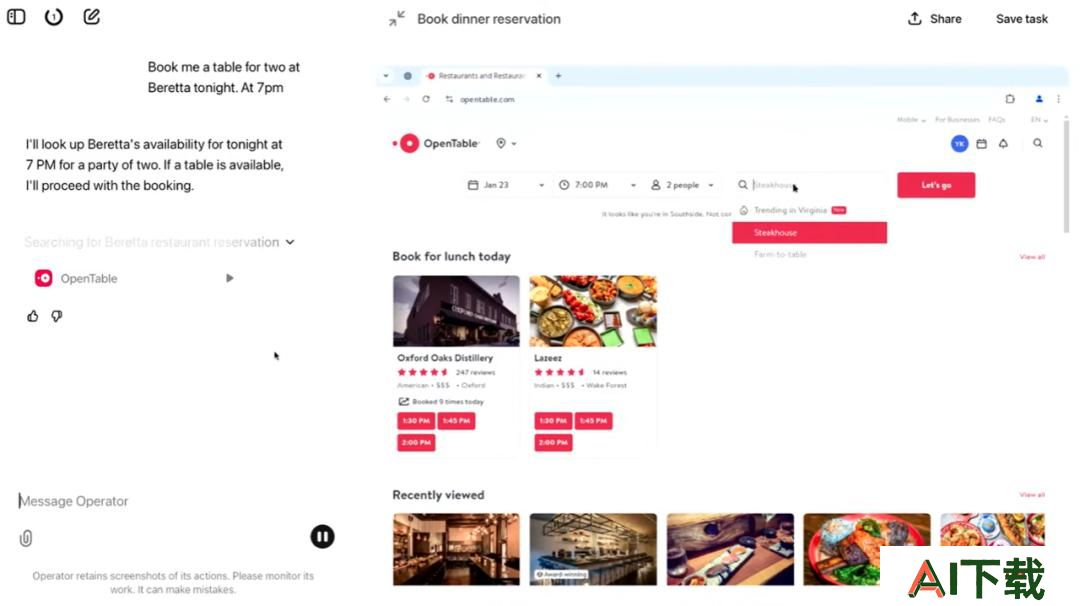Toggle the sidebar panel icon
The height and width of the screenshot is (606, 1080).
(16, 17)
